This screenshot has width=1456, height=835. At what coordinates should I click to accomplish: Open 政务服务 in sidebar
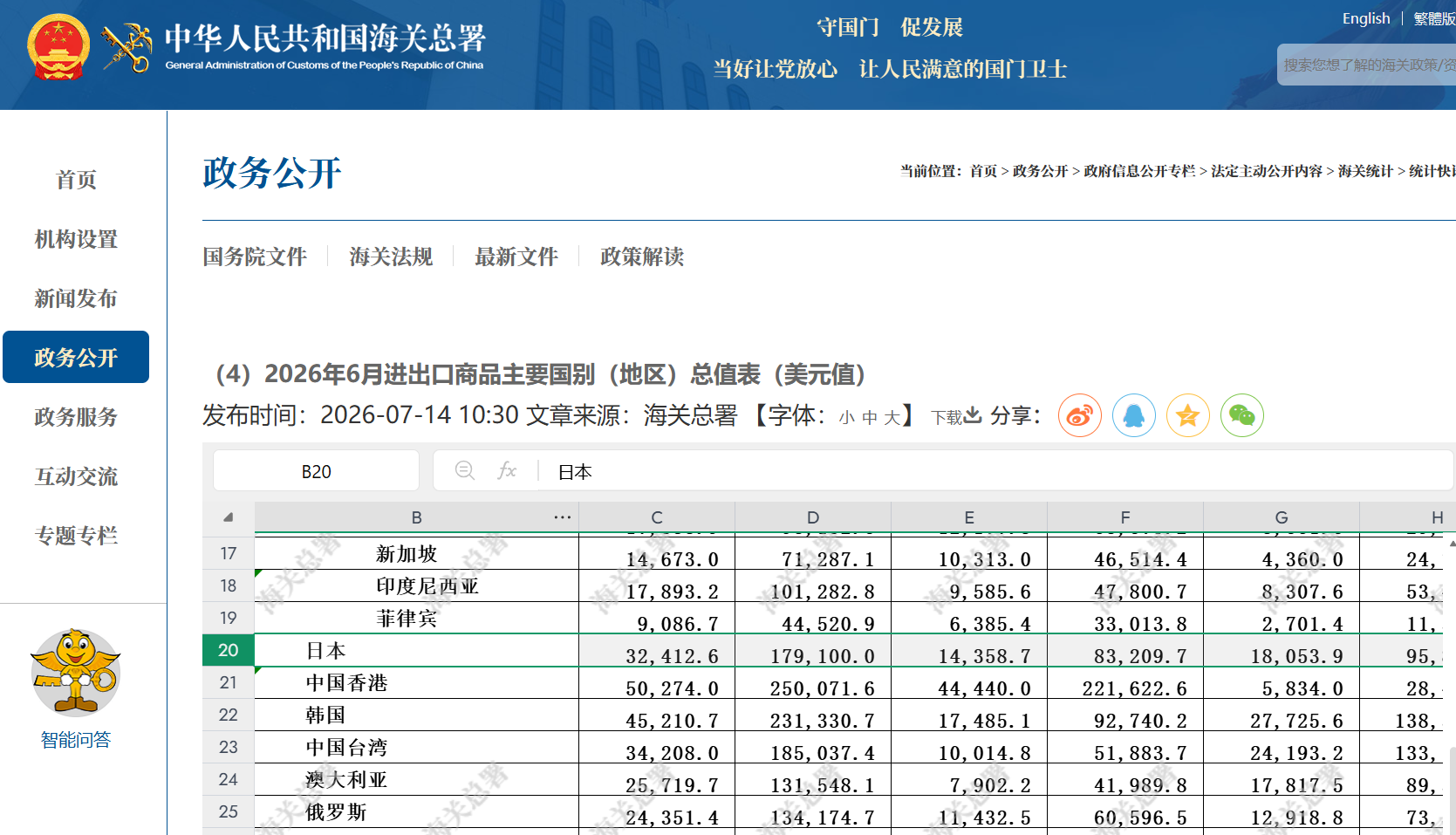76,417
